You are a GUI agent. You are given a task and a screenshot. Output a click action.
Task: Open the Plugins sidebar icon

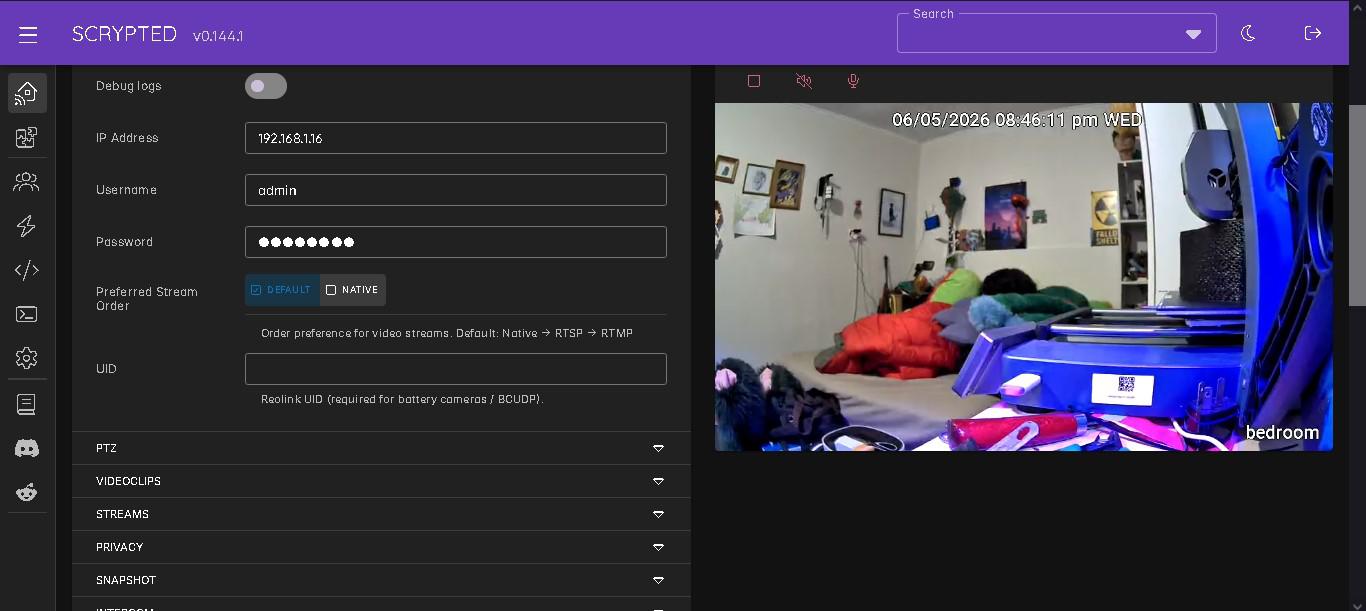pos(27,137)
